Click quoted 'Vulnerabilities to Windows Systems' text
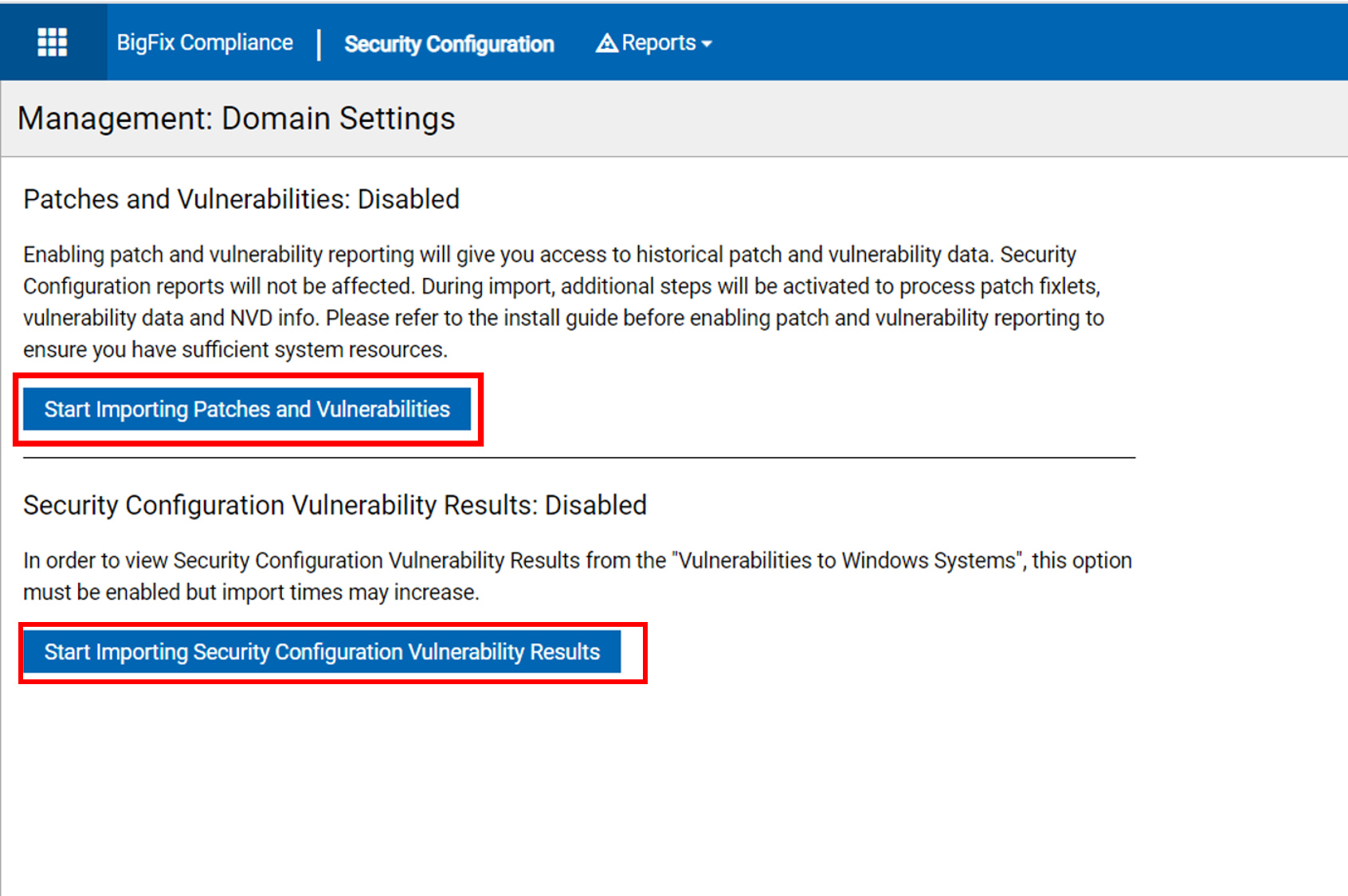This screenshot has width=1348, height=896. coord(848,561)
